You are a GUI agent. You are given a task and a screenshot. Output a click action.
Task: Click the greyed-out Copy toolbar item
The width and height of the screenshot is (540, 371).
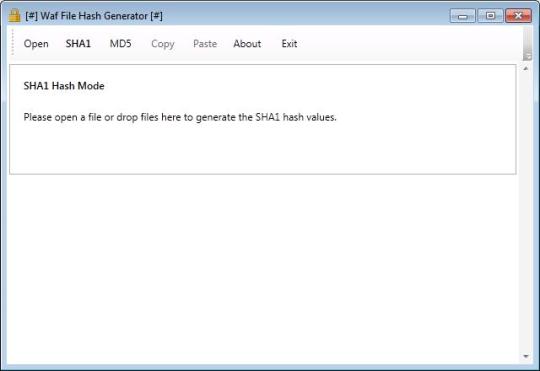[163, 44]
